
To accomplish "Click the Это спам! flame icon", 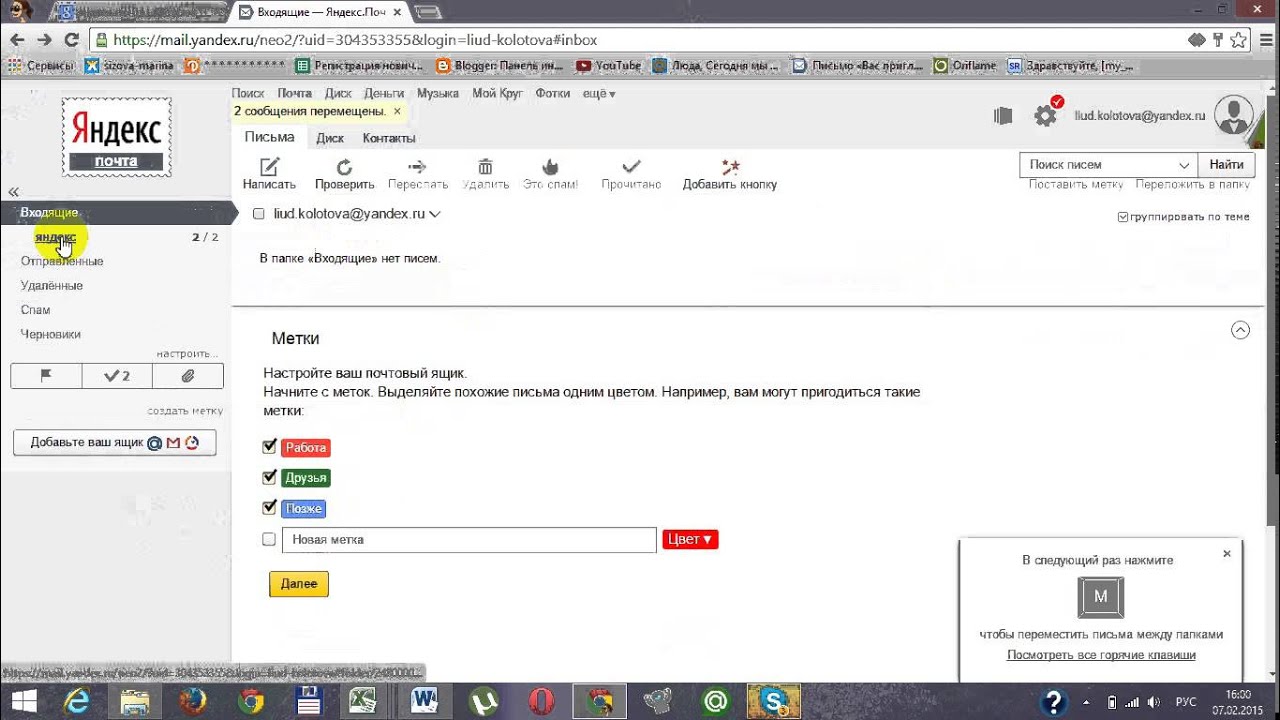I will tap(550, 167).
